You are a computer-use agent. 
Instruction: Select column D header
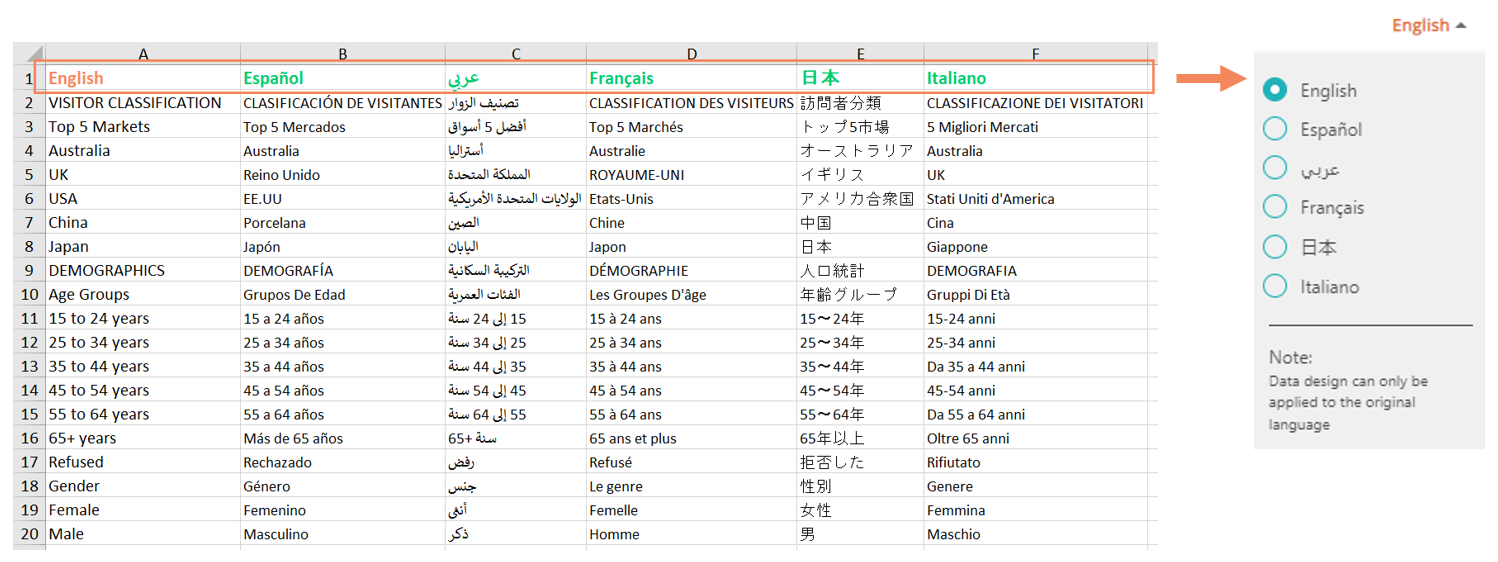pyautogui.click(x=692, y=54)
